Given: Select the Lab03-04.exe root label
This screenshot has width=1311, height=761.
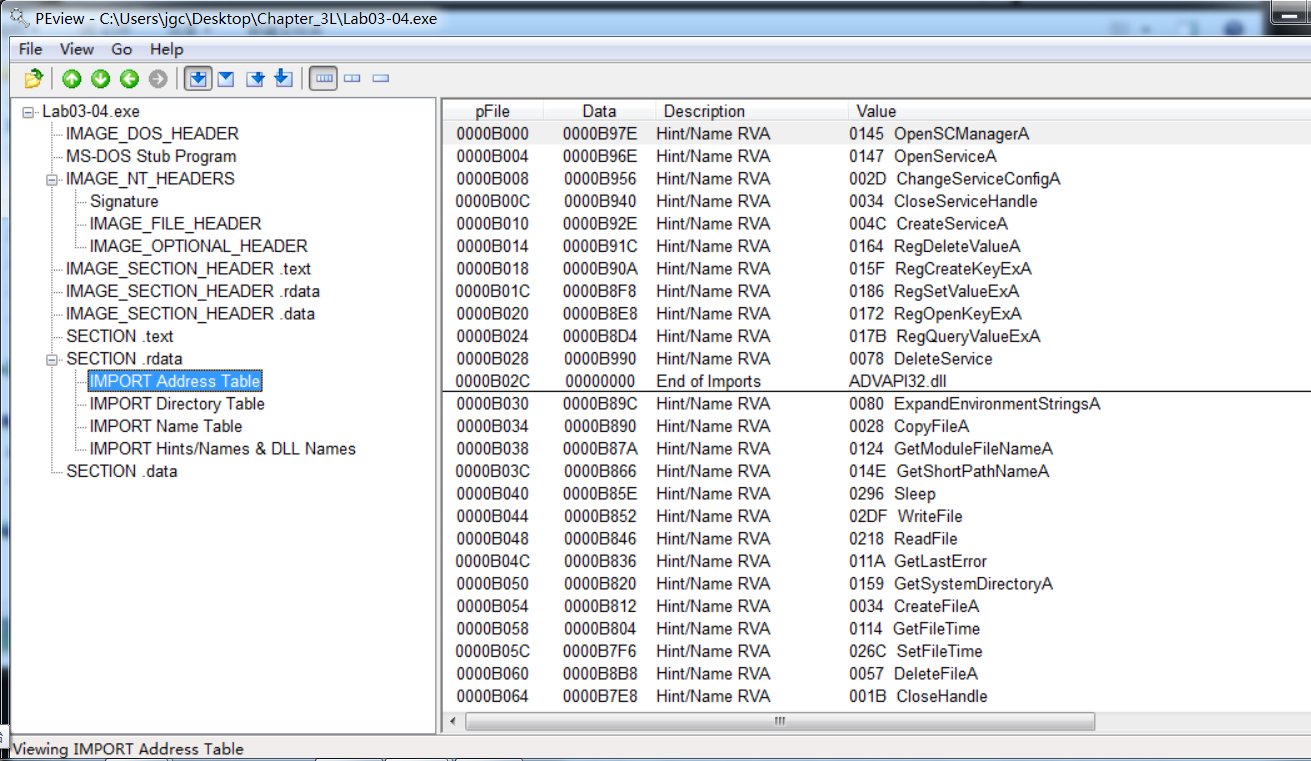Looking at the screenshot, I should (91, 112).
